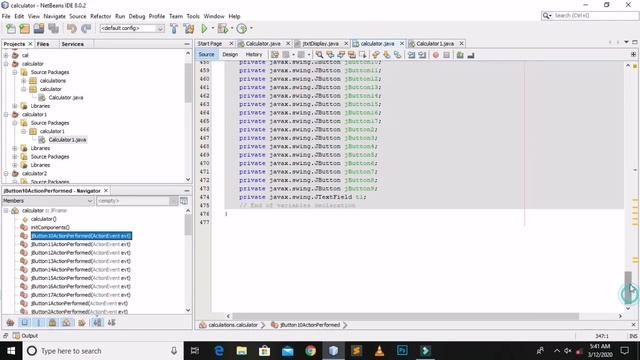Click the Stop Macro Recording square icon
Image resolution: width=640 pixels, height=360 pixels.
[447, 55]
